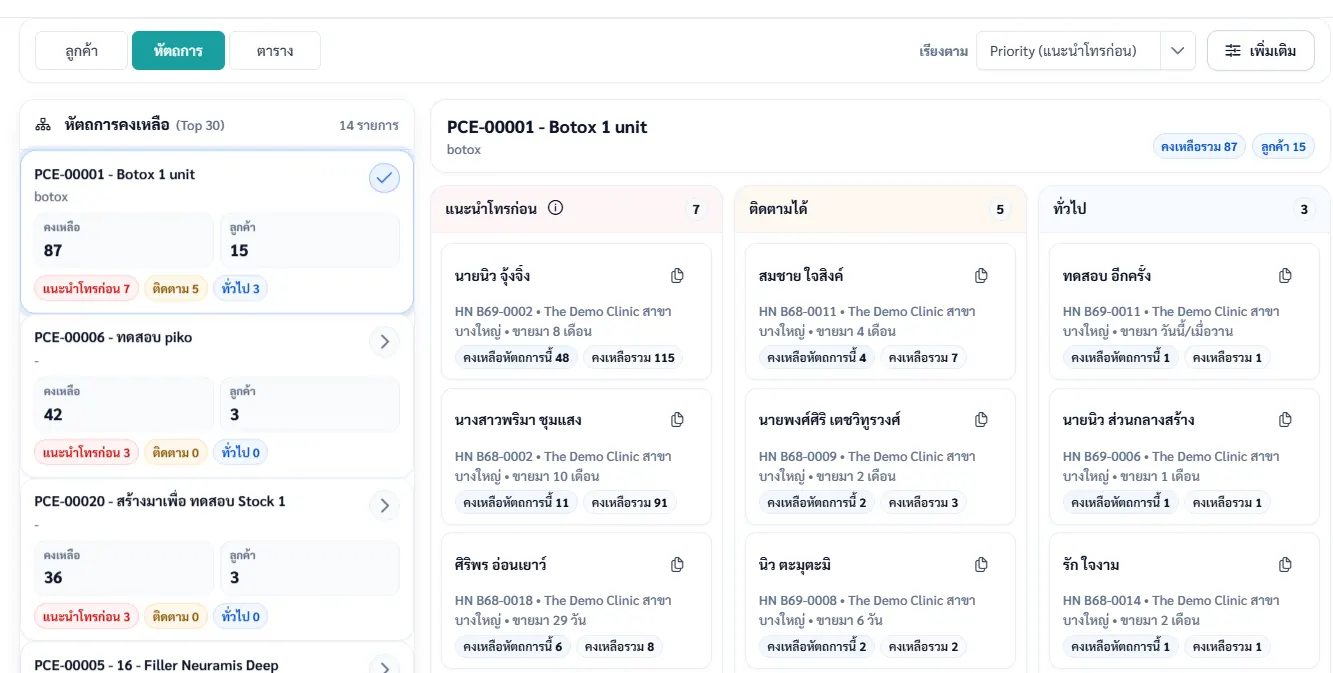
Task: Click คงเหลือหัตถการนี้ 4 badge
Action: (x=817, y=357)
